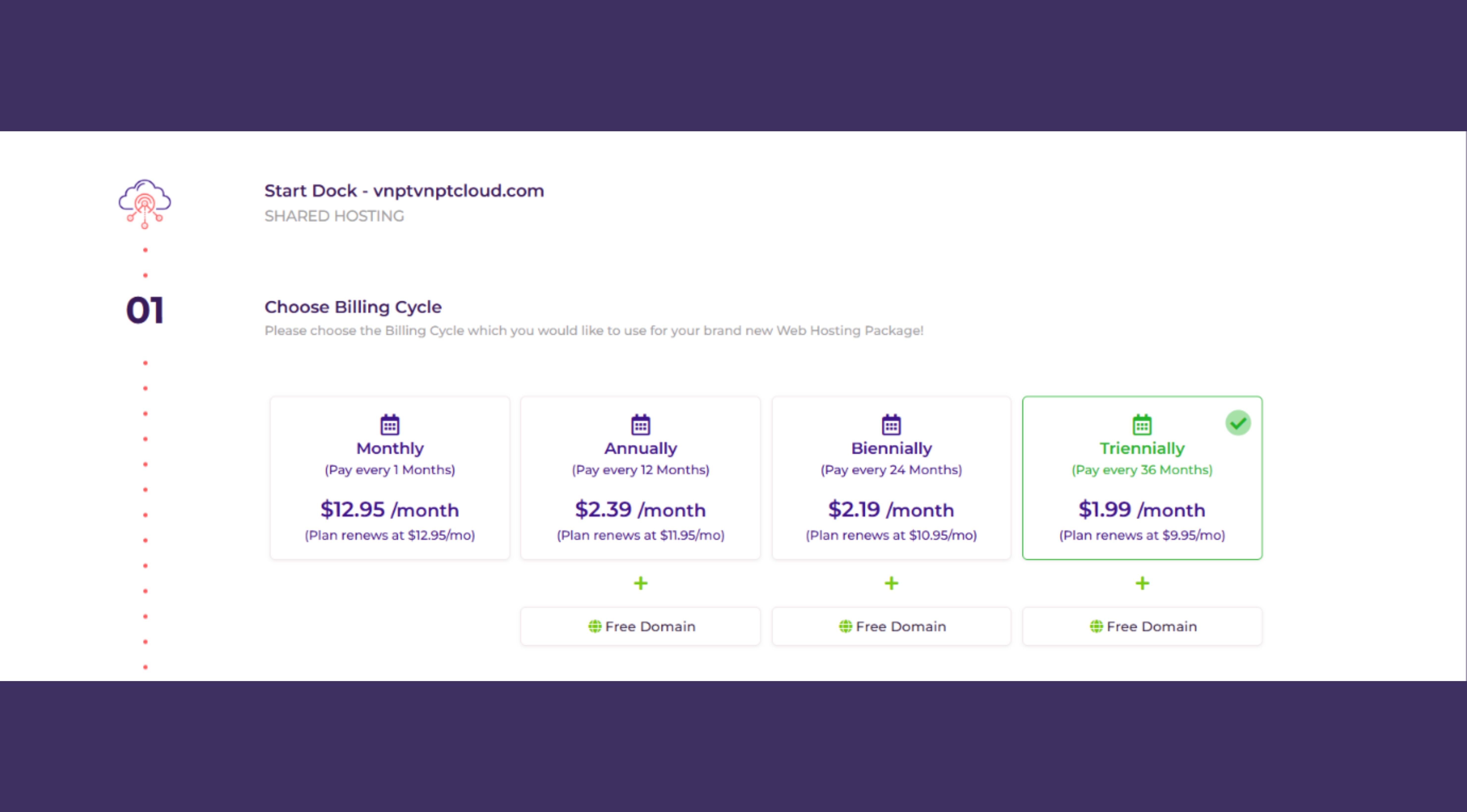The height and width of the screenshot is (812, 1467).
Task: Click the plus sign below Biennially card
Action: (891, 583)
